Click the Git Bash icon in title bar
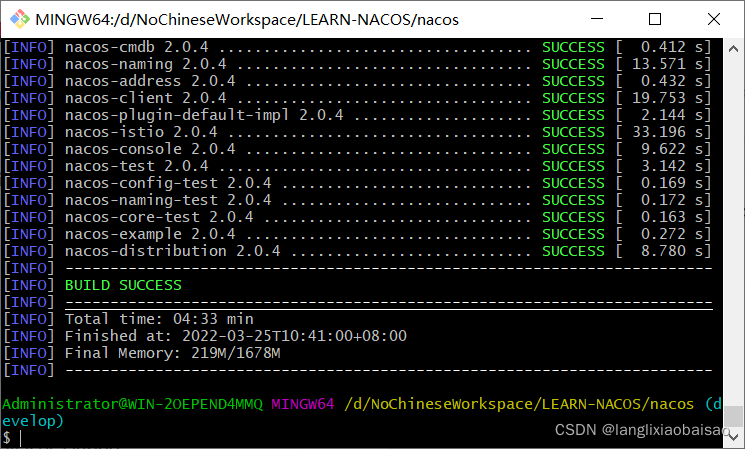Viewport: 745px width, 449px height. tap(20, 19)
